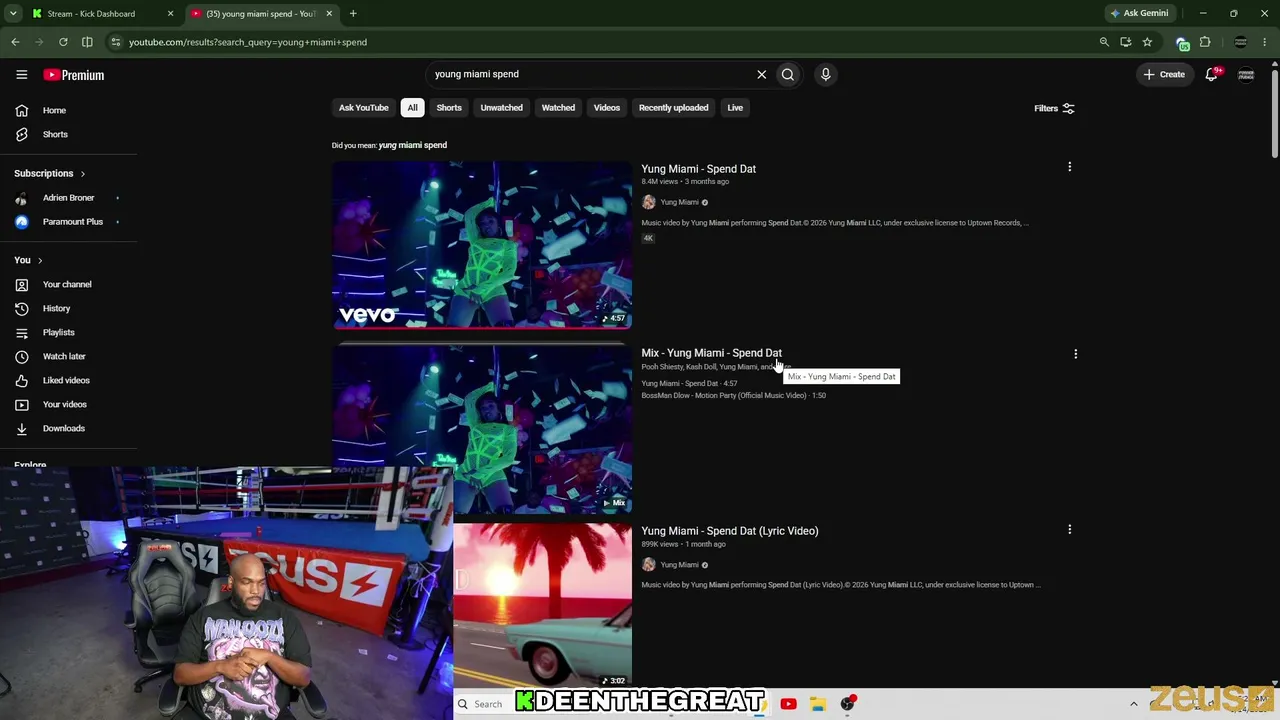This screenshot has height=720, width=1280.
Task: Open more actions for Yung Miami - Spend Dat
Action: pos(1069,167)
